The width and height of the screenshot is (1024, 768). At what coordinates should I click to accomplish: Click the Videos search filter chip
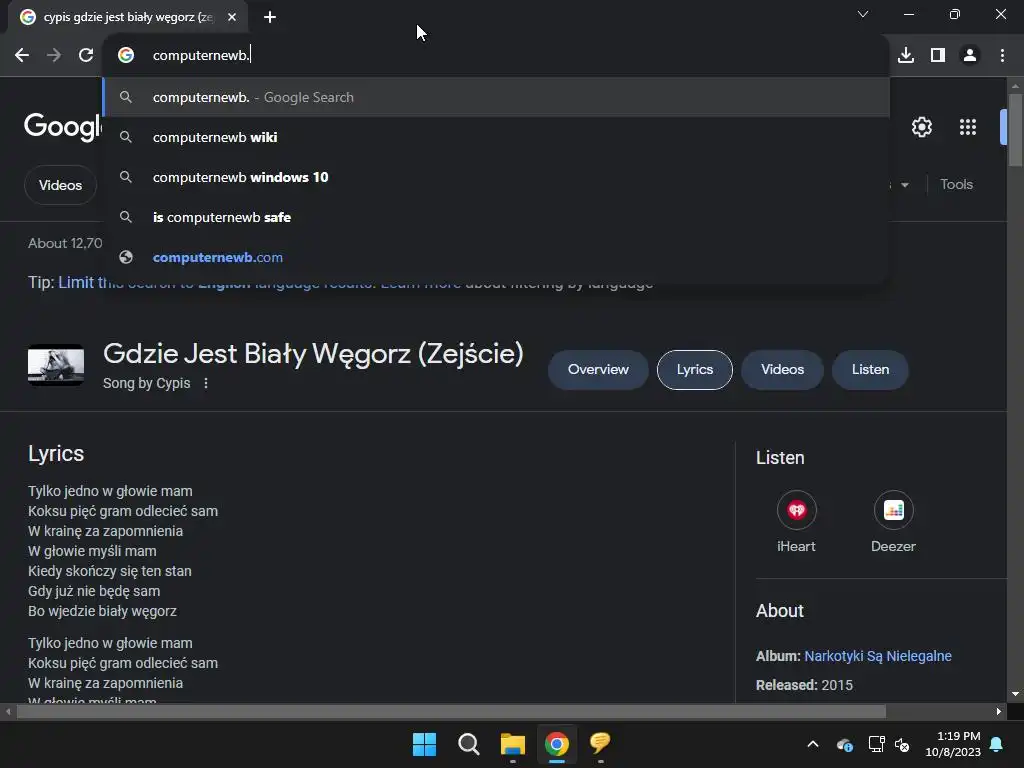pos(60,185)
